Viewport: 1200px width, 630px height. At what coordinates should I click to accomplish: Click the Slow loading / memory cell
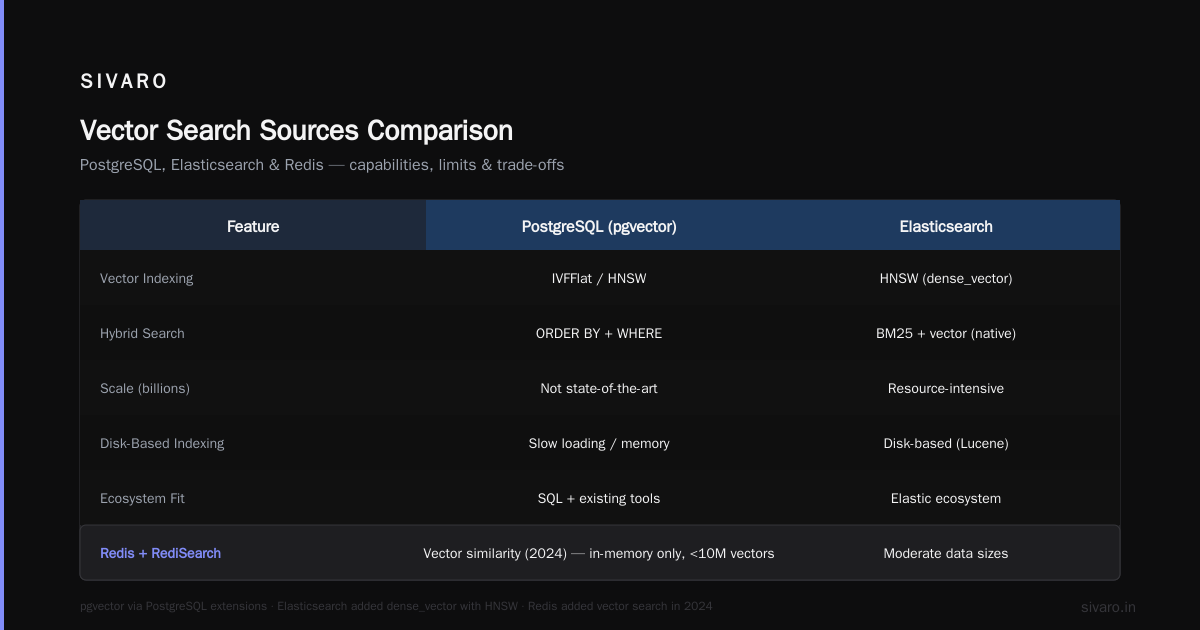599,443
